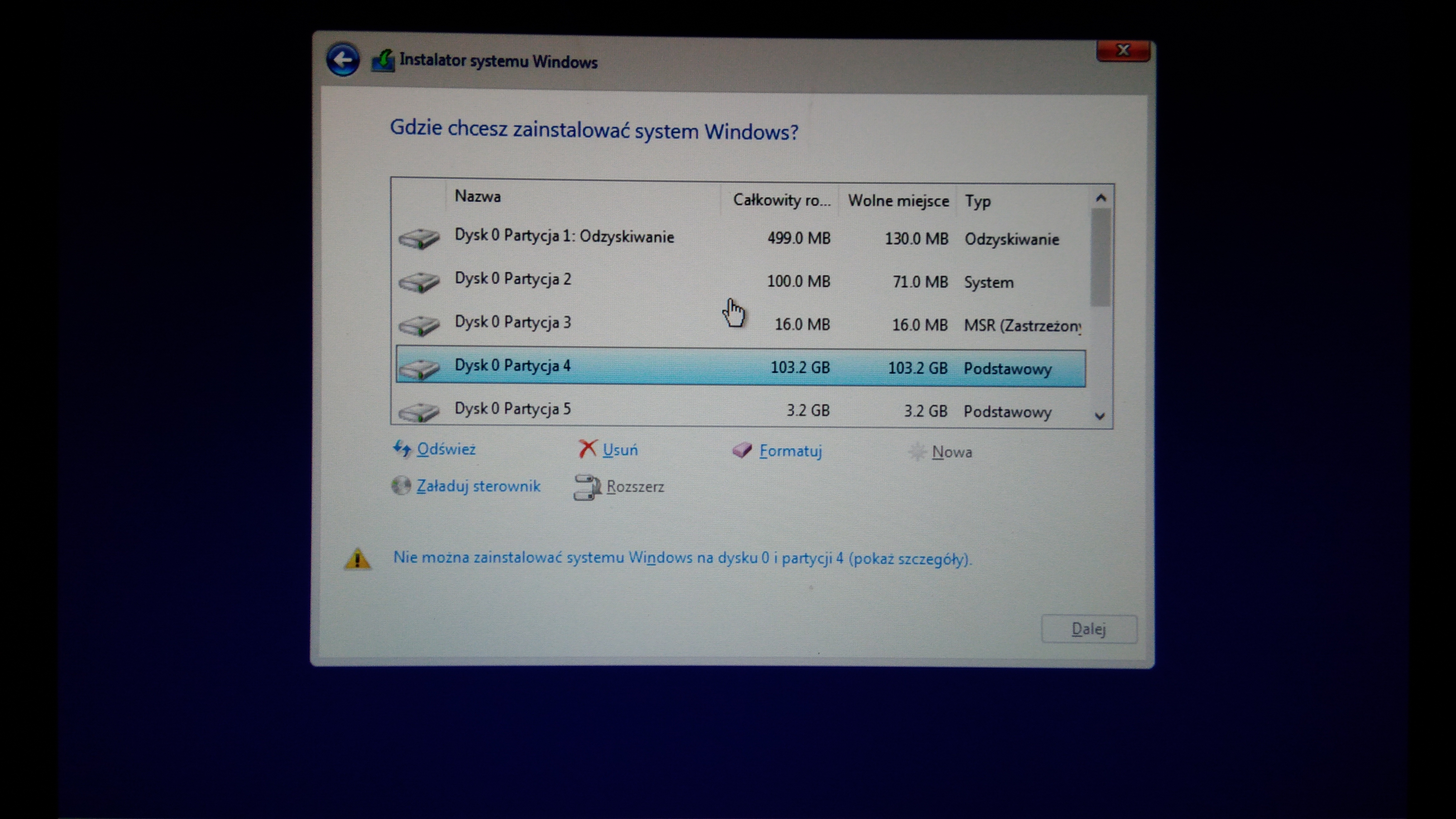Click the yellow warning triangle icon

[x=357, y=558]
